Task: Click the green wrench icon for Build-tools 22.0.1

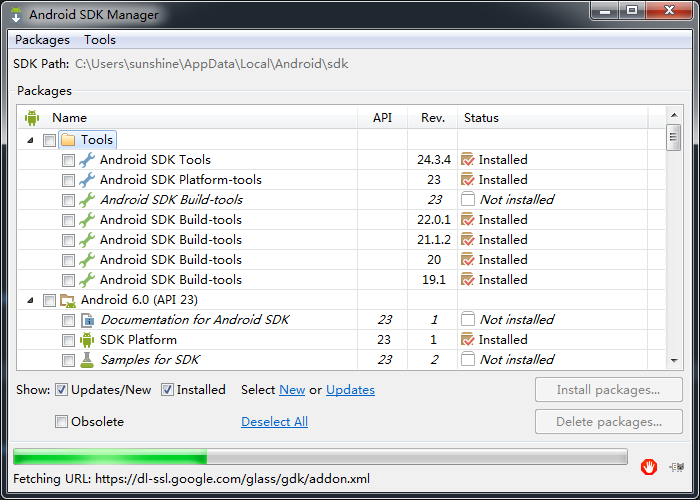Action: [x=87, y=220]
